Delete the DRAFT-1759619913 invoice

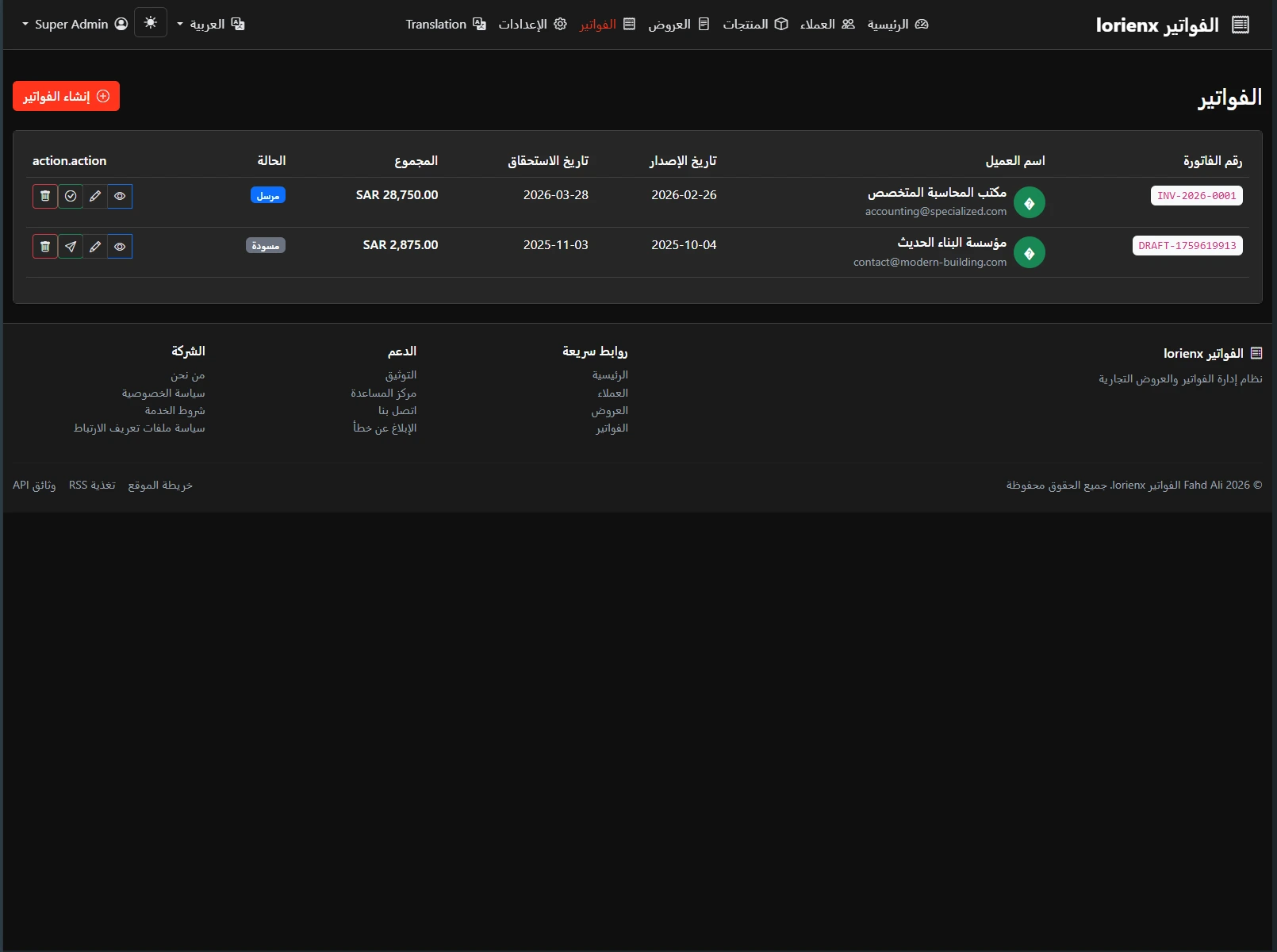pos(45,247)
